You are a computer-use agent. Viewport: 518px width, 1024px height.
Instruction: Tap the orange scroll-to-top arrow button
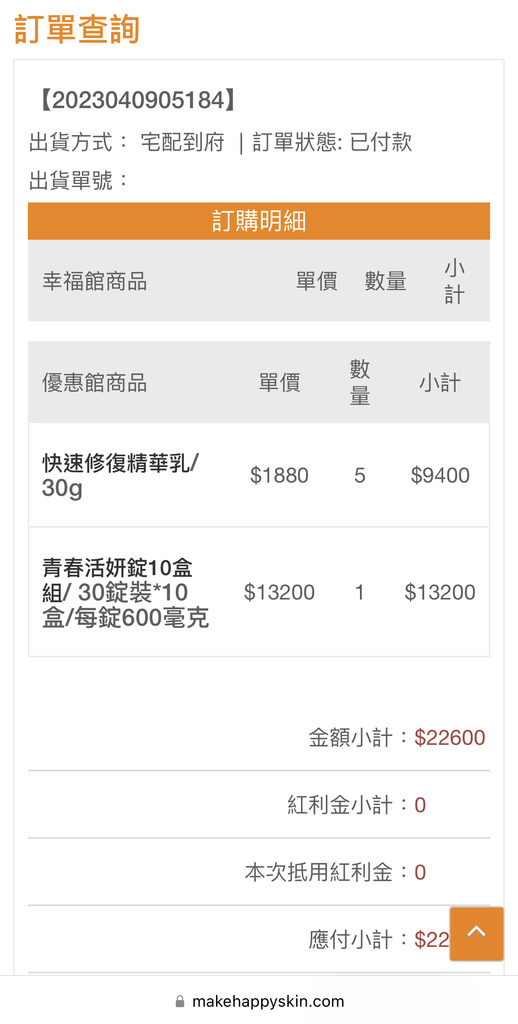(x=476, y=933)
